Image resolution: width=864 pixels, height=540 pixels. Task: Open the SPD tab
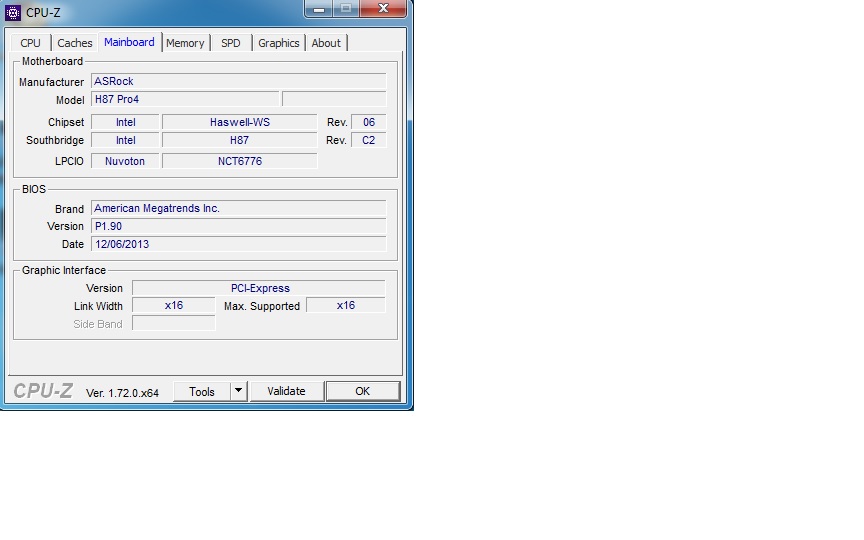tap(231, 43)
